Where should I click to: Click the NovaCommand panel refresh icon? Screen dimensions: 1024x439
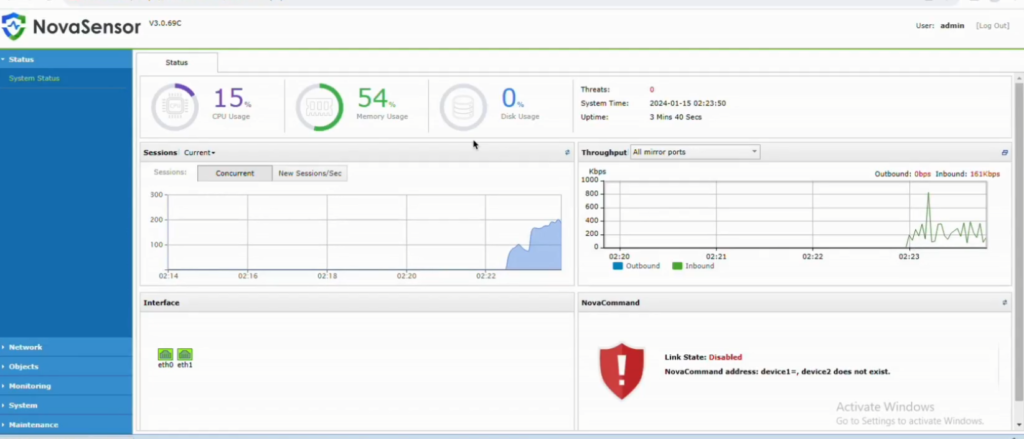1004,302
